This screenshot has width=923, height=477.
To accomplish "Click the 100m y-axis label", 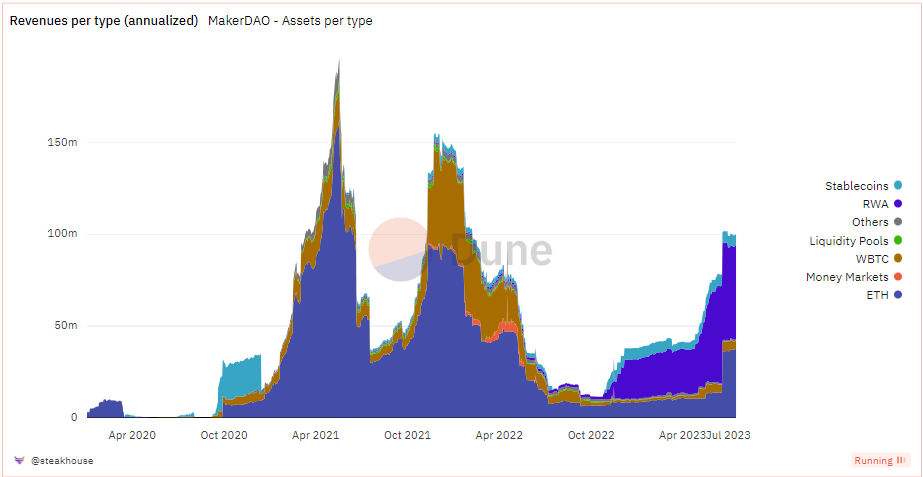I will click(x=62, y=234).
